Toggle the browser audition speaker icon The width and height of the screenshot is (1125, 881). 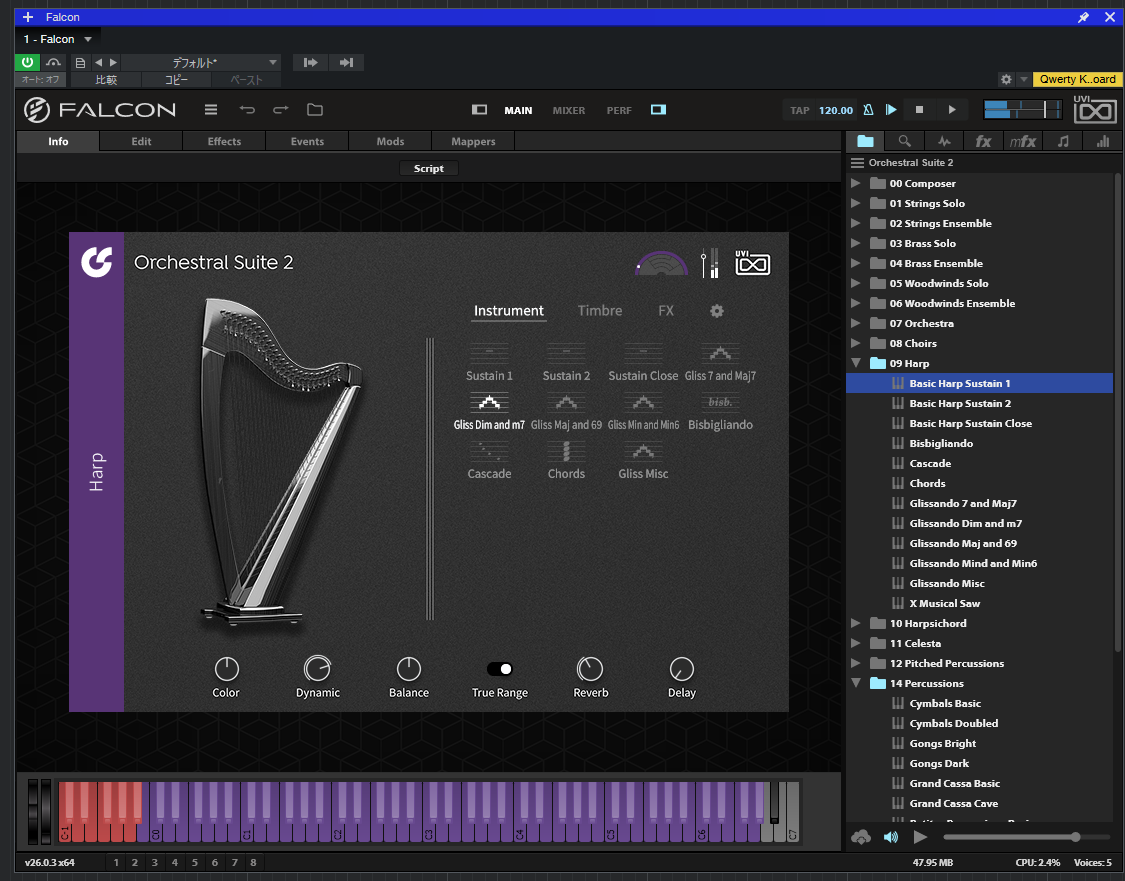pyautogui.click(x=890, y=837)
